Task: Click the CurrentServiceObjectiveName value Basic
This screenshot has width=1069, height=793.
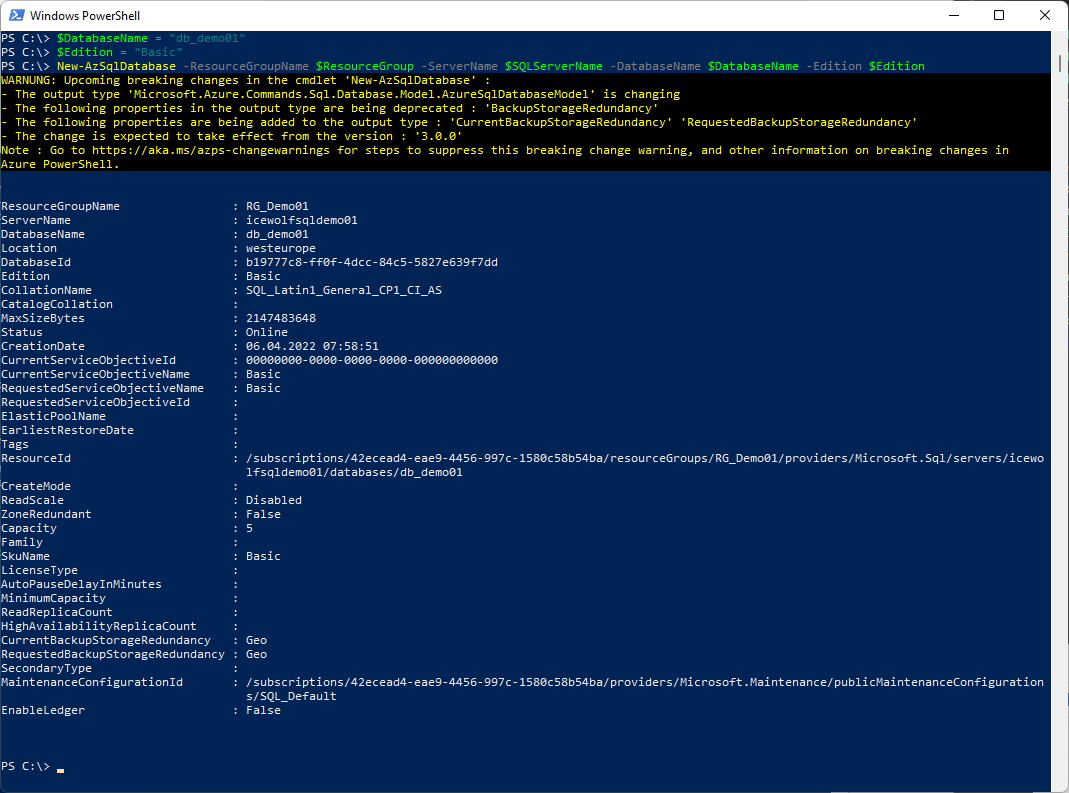Action: pos(263,374)
